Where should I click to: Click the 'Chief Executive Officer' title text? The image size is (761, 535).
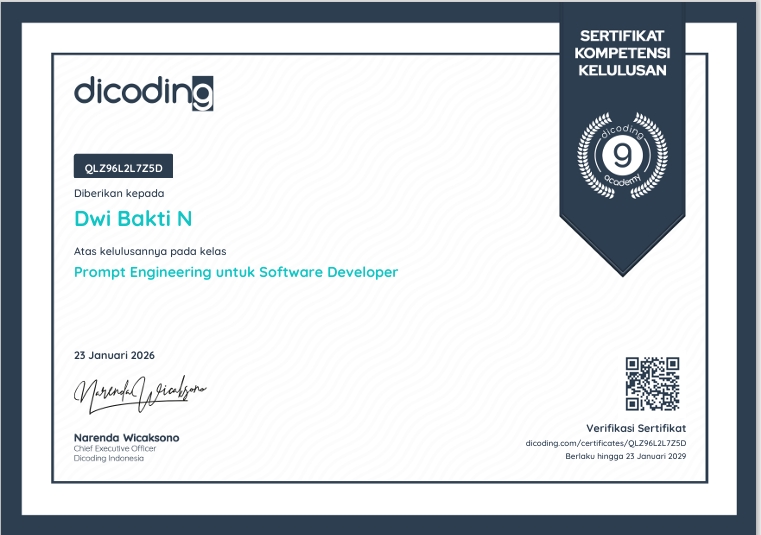coord(115,448)
